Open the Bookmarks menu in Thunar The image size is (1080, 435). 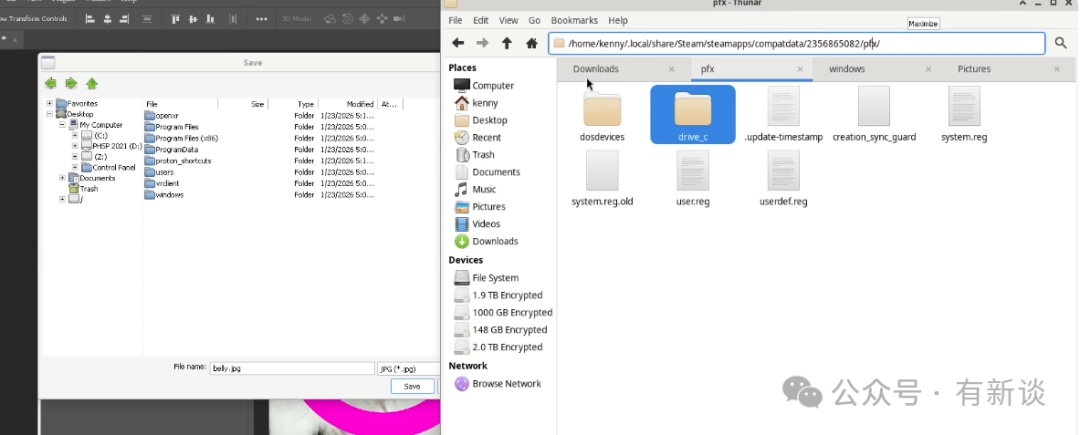[x=574, y=20]
